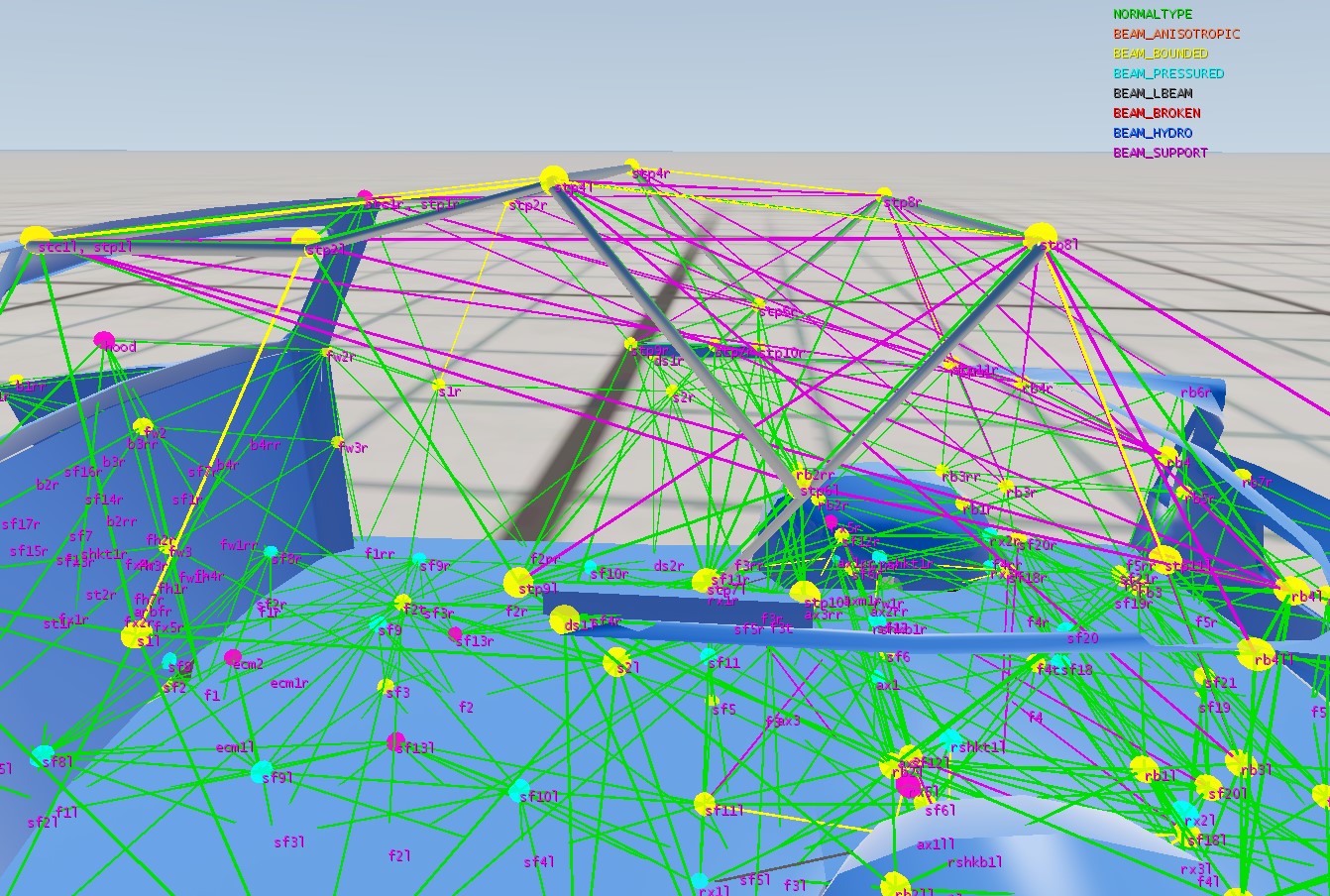The image size is (1330, 896).
Task: Click the BEAM_LBEAM legend entry
Action: tap(1153, 94)
